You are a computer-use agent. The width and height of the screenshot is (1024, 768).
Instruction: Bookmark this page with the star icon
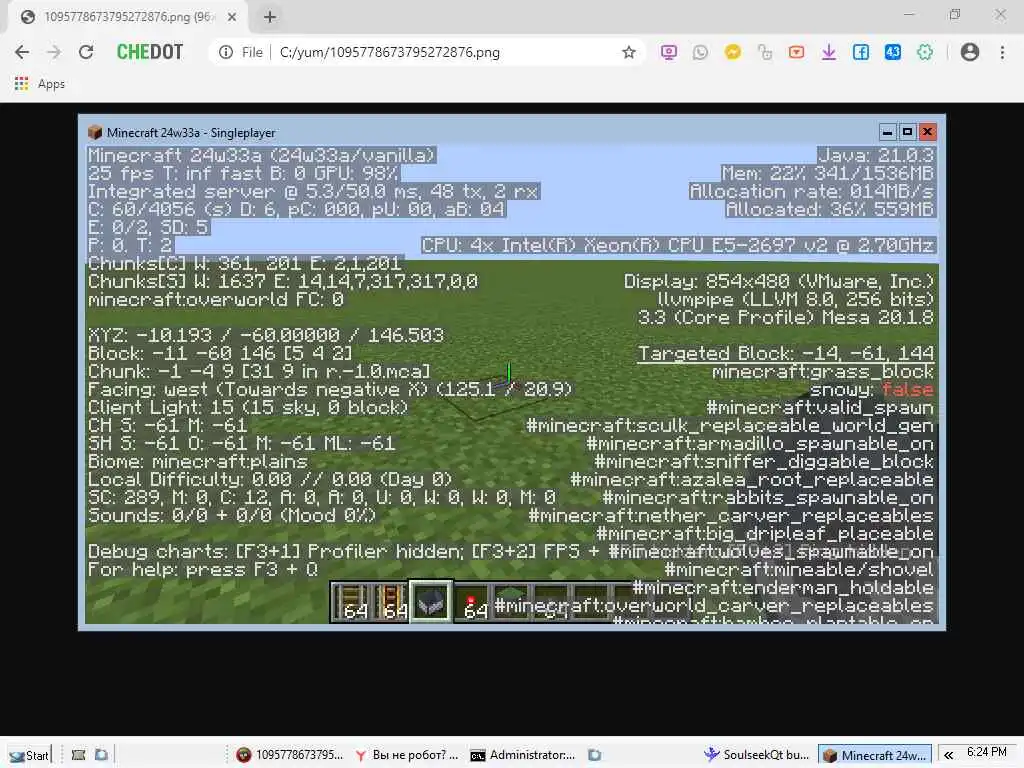click(628, 52)
